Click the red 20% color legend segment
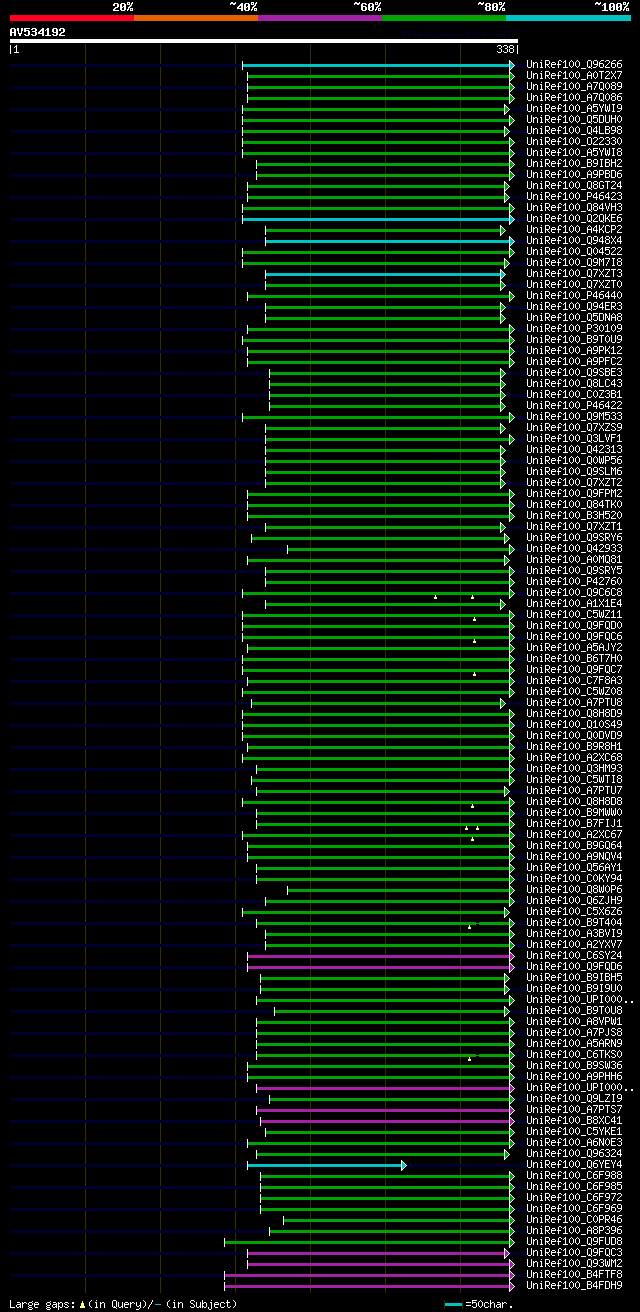The image size is (640, 1312). pos(72,18)
